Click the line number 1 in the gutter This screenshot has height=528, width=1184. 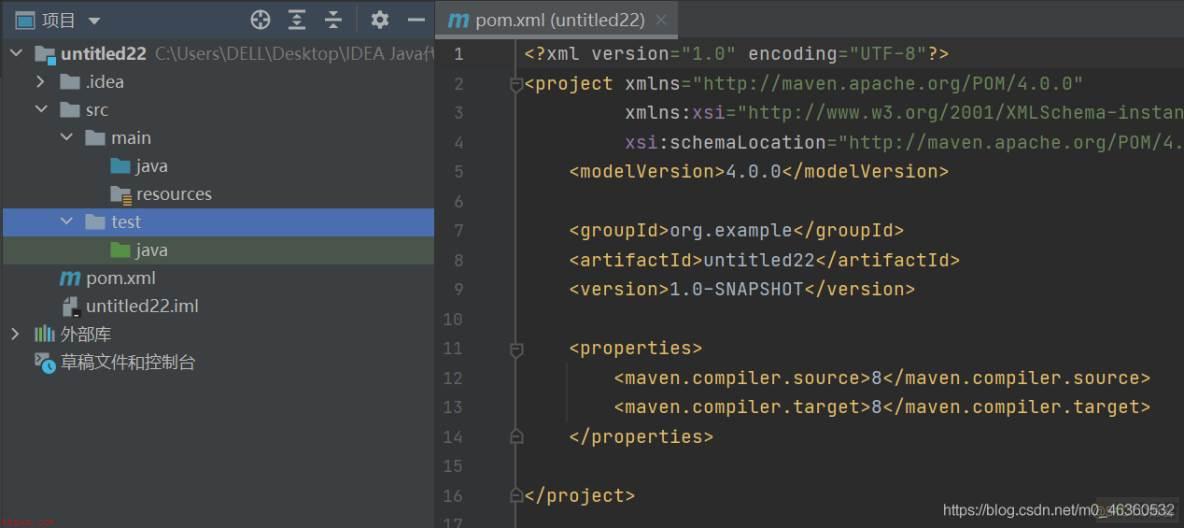(x=458, y=54)
